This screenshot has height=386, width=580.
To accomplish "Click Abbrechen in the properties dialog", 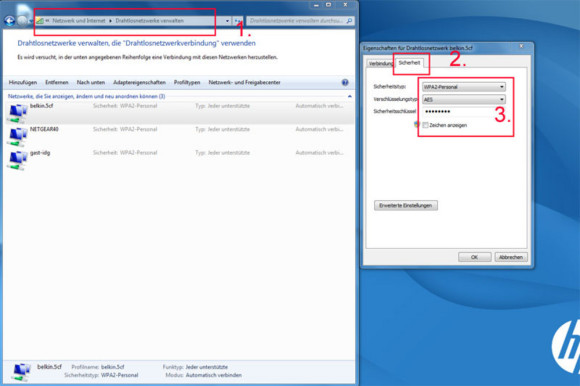I will (511, 257).
